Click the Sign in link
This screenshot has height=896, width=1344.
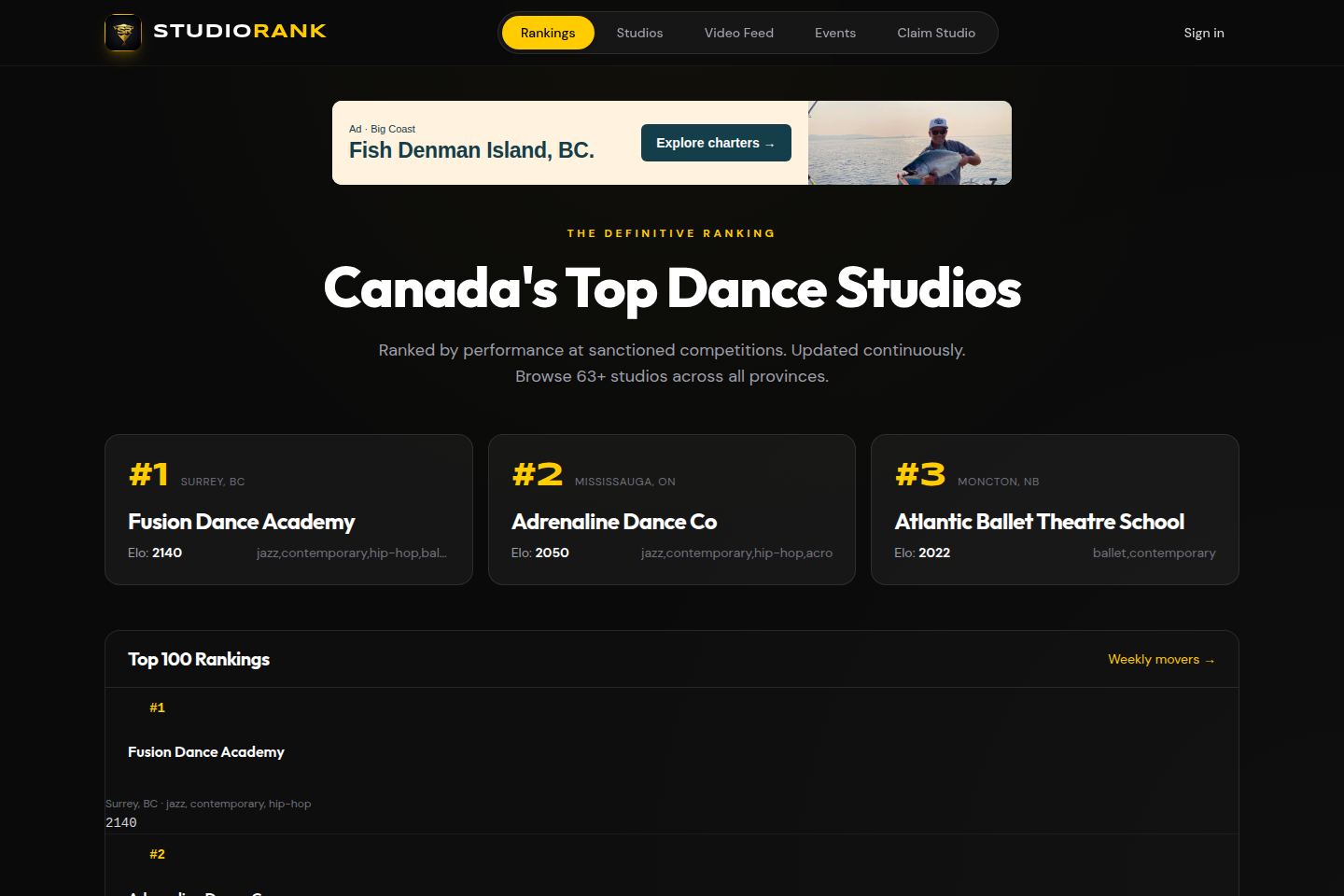[x=1204, y=33]
